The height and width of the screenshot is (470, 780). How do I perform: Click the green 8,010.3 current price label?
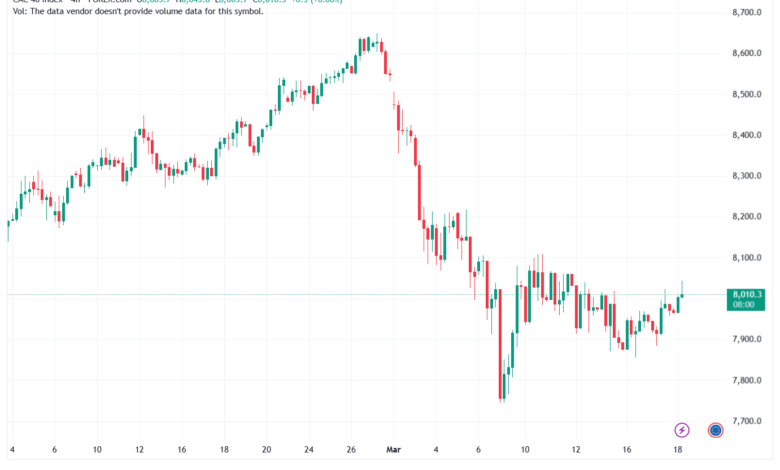746,299
